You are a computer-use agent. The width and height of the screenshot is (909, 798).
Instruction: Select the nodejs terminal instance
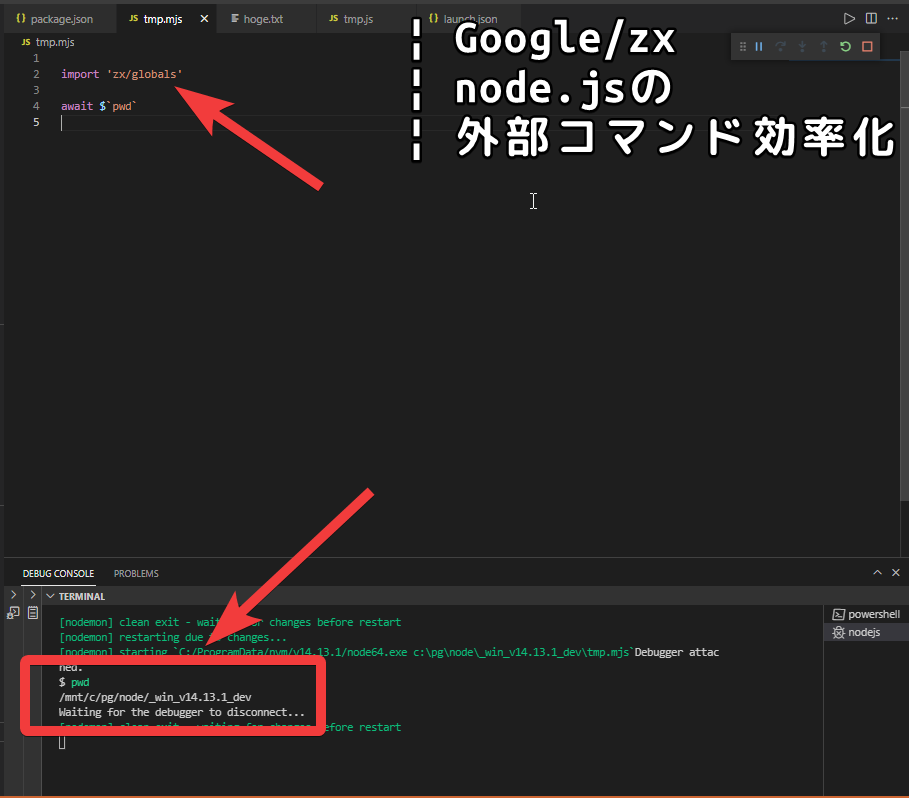pos(859,633)
